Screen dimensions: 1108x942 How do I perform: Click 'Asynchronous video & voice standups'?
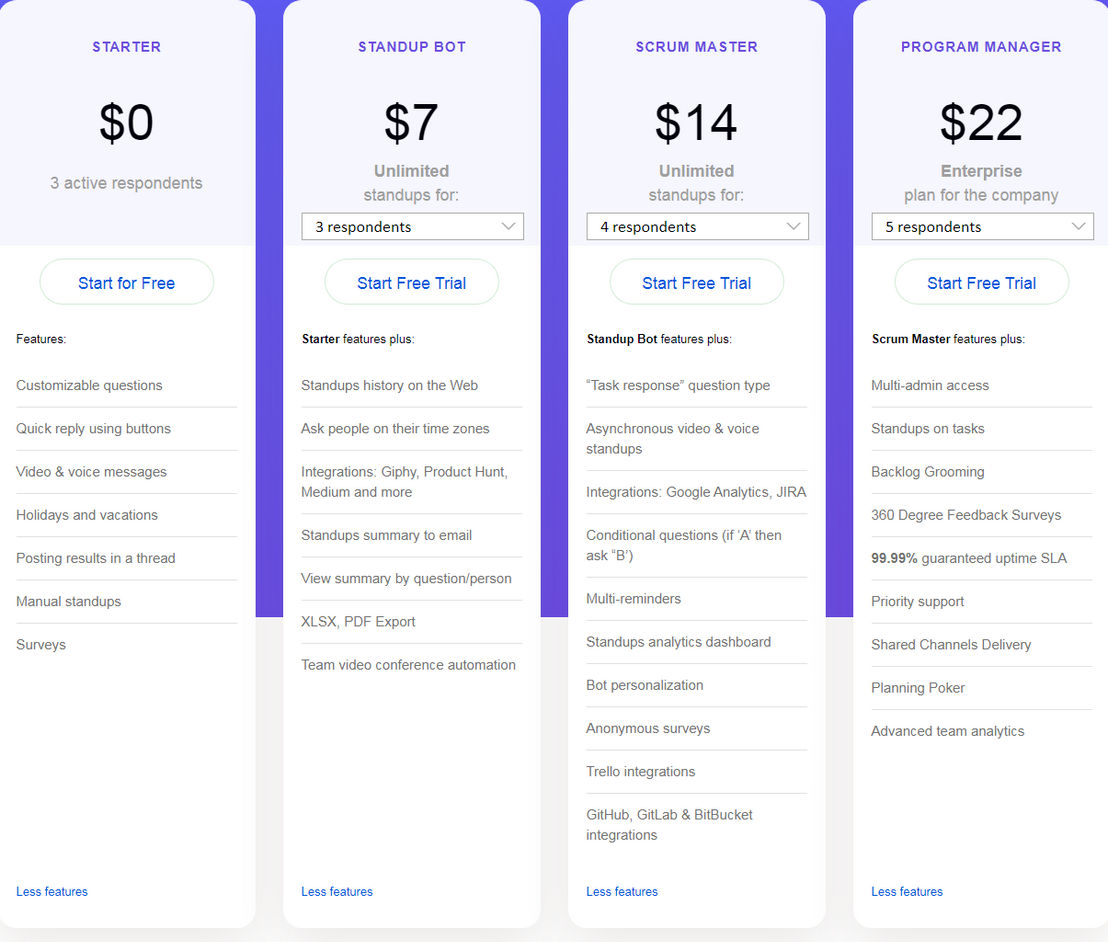point(673,438)
